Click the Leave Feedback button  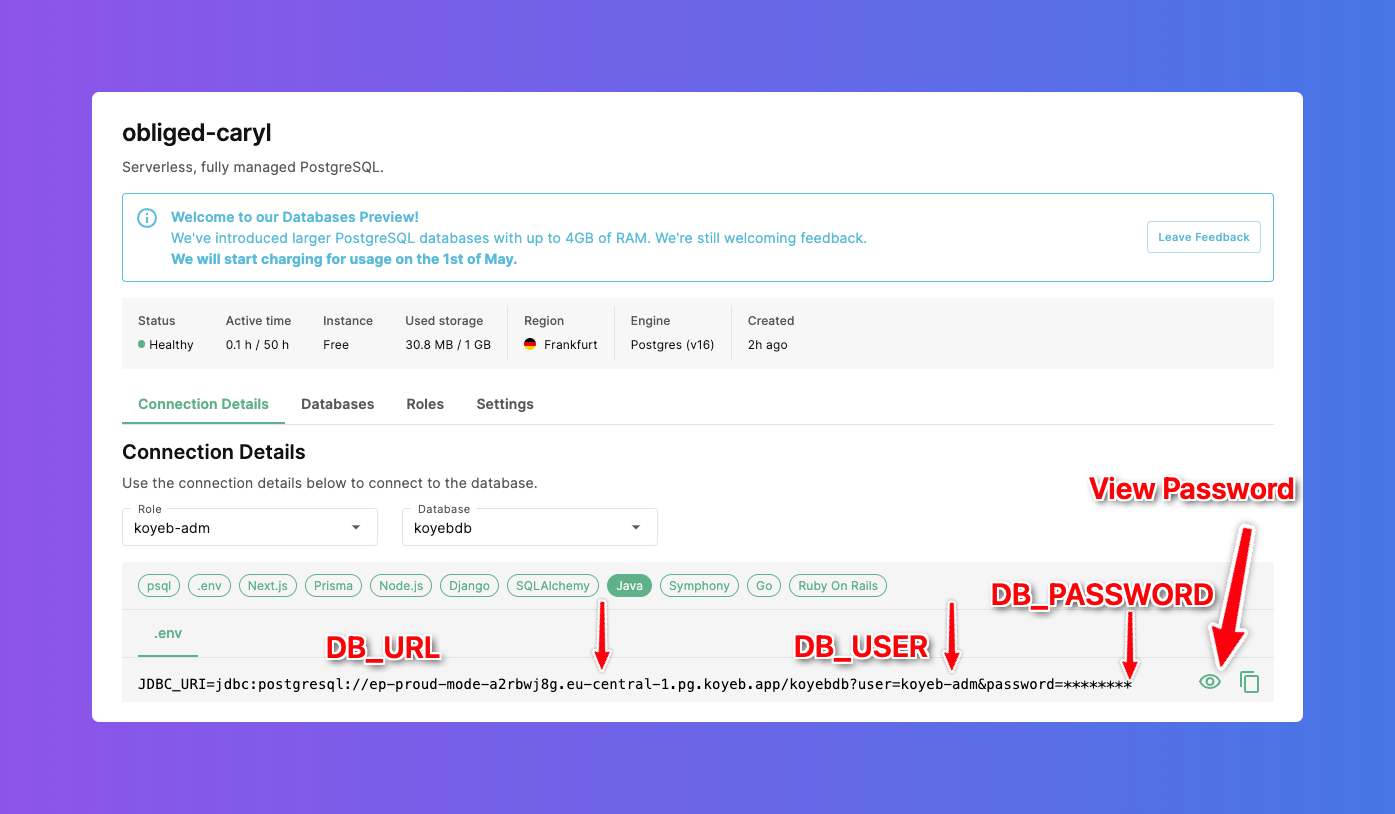pyautogui.click(x=1203, y=237)
